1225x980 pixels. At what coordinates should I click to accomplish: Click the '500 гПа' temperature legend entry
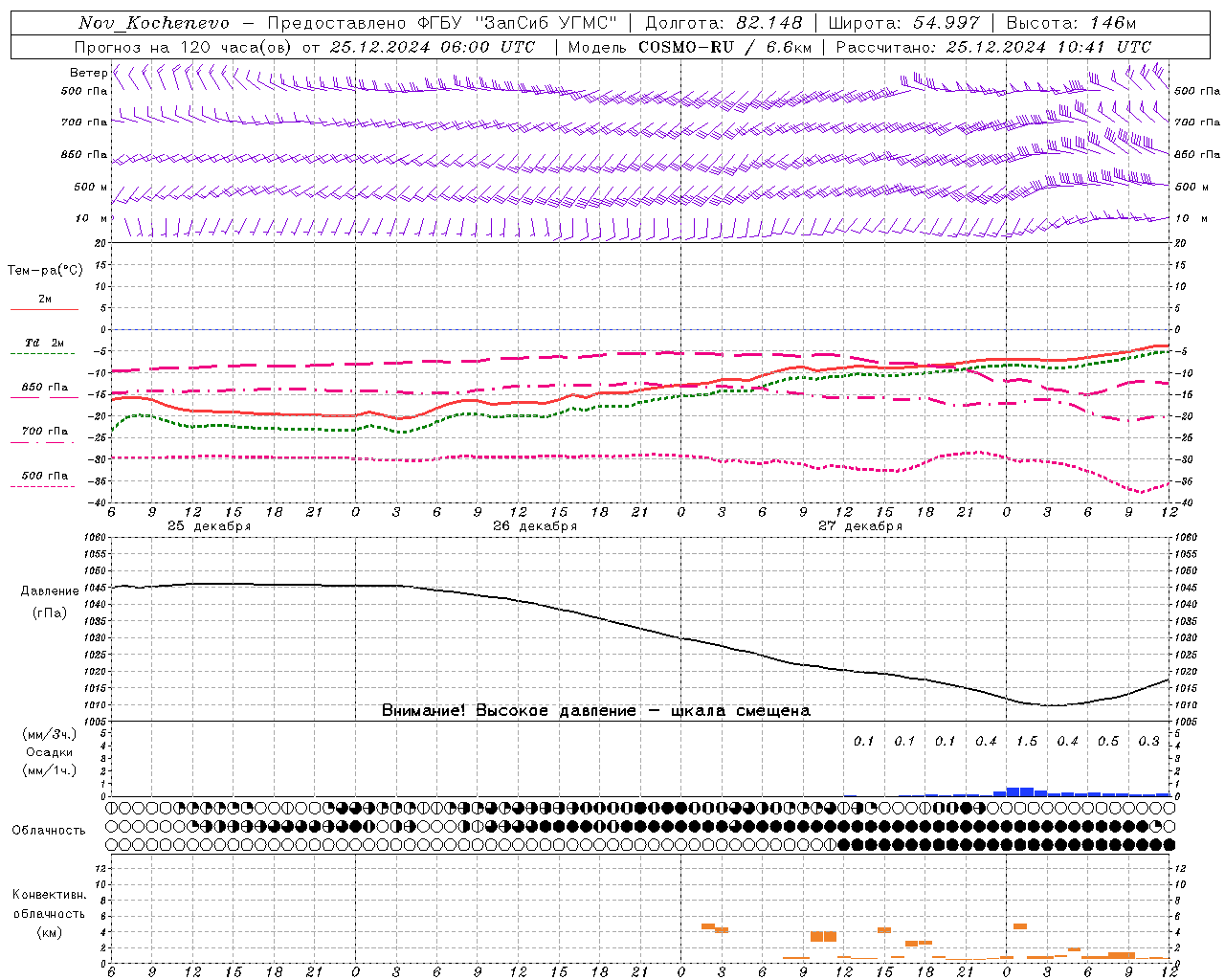(x=45, y=475)
